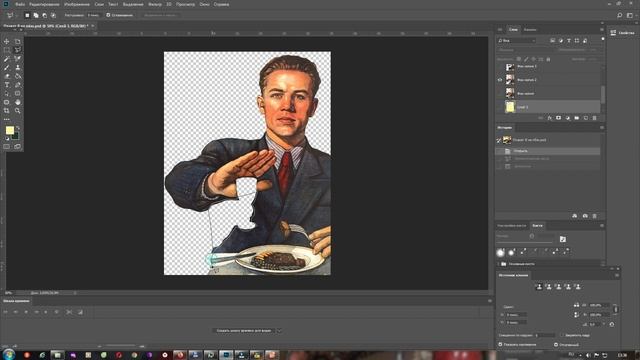Screen dimensions: 640x360
Task: Click Add layer style fx icon
Action: tap(549, 118)
